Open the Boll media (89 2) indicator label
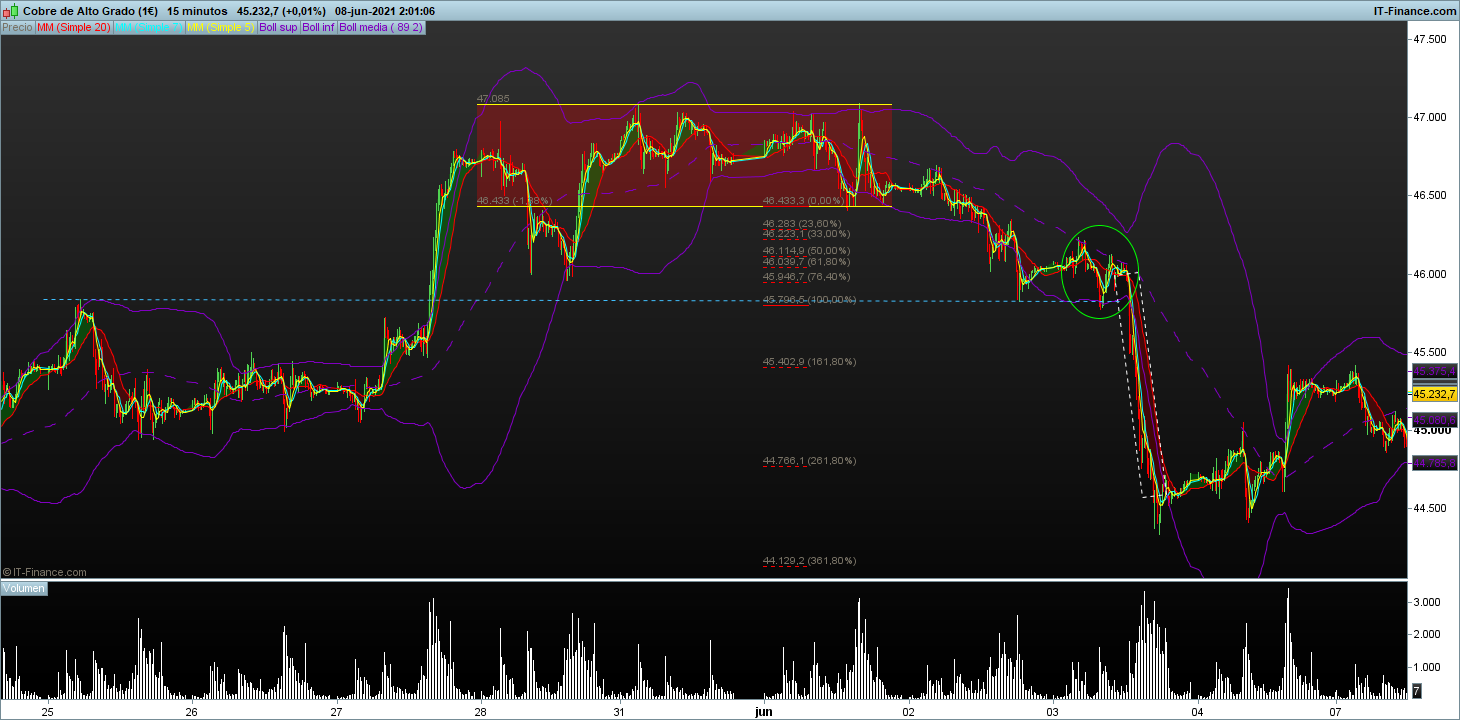This screenshot has width=1460, height=720. [381, 28]
